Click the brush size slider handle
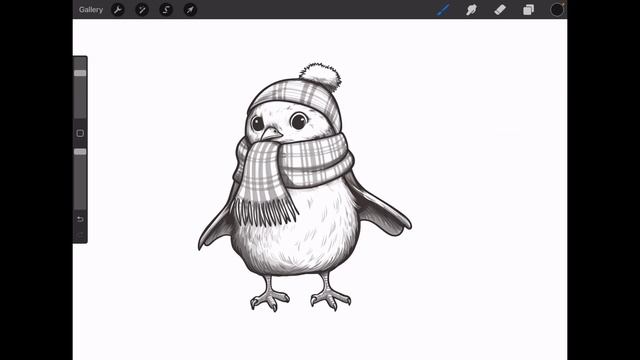 point(80,73)
